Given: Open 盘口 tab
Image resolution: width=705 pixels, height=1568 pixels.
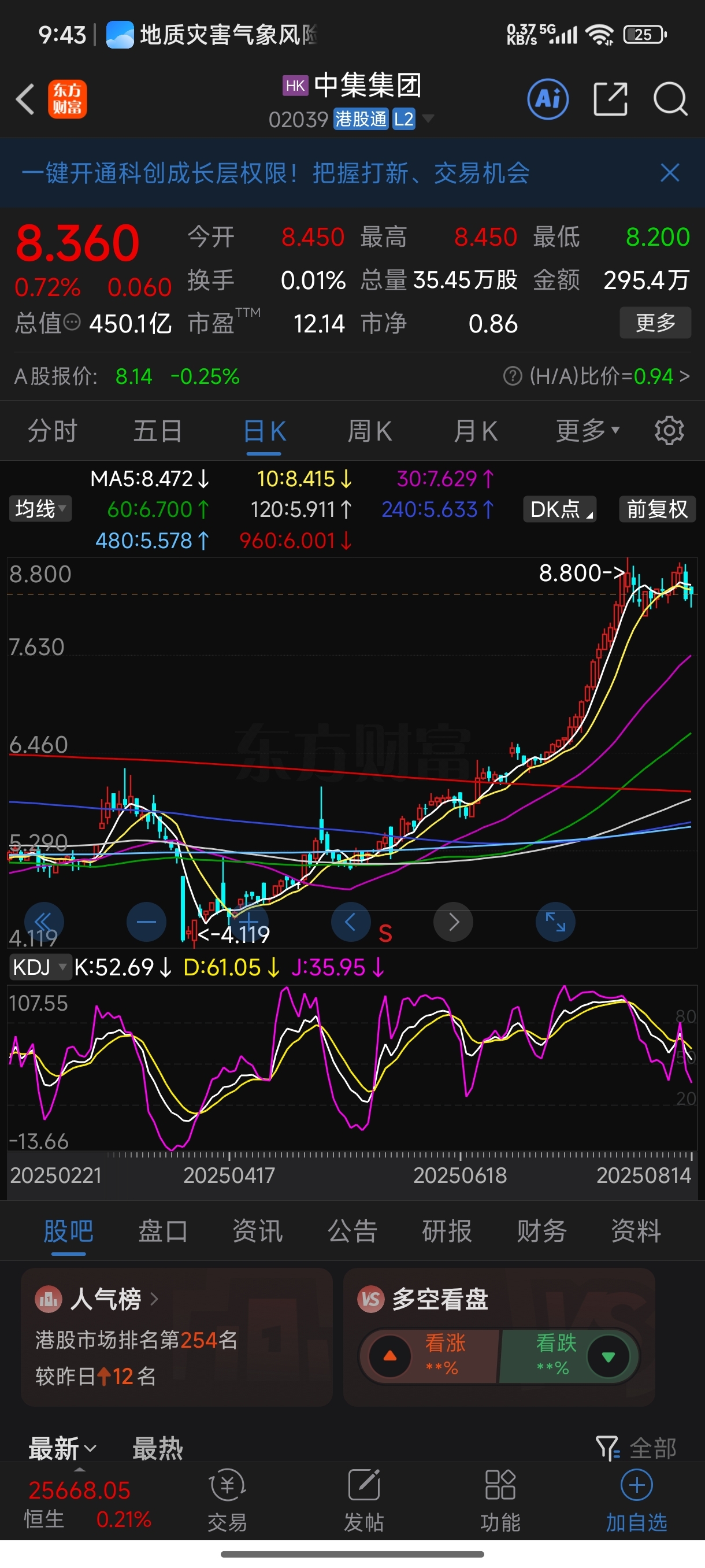Looking at the screenshot, I should point(163,1231).
